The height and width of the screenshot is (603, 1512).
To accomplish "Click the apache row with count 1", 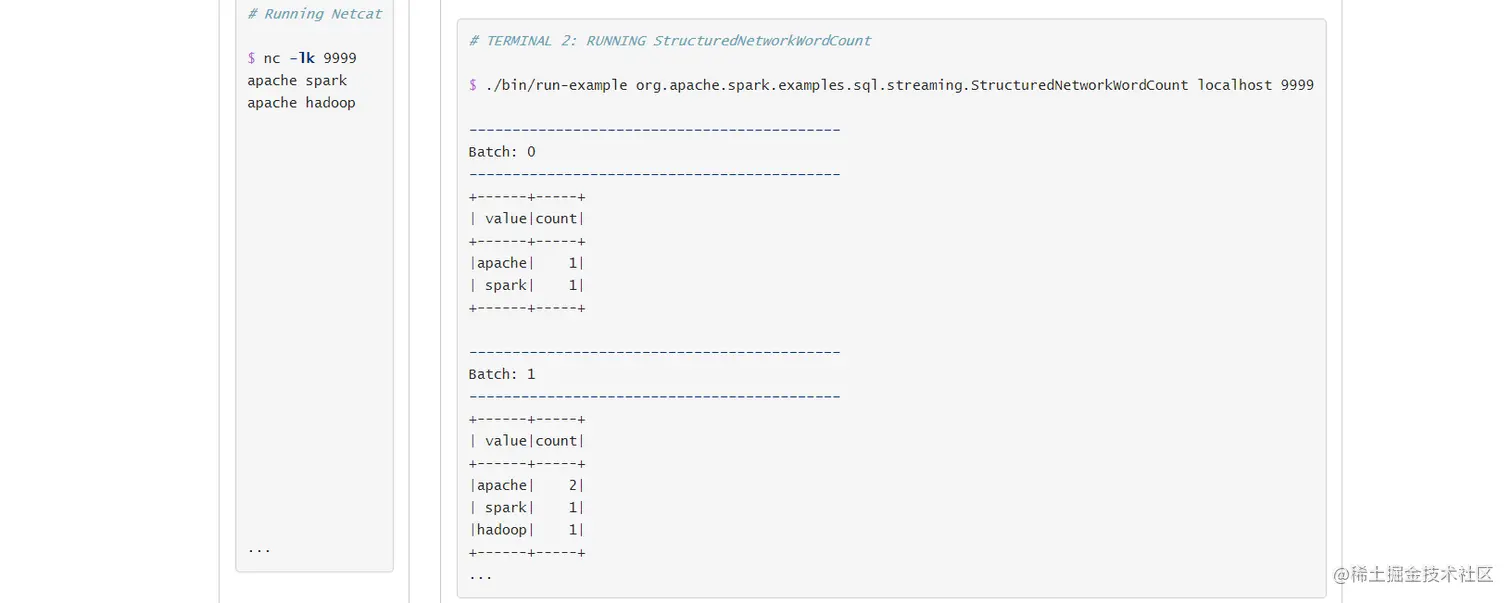I will tap(527, 263).
